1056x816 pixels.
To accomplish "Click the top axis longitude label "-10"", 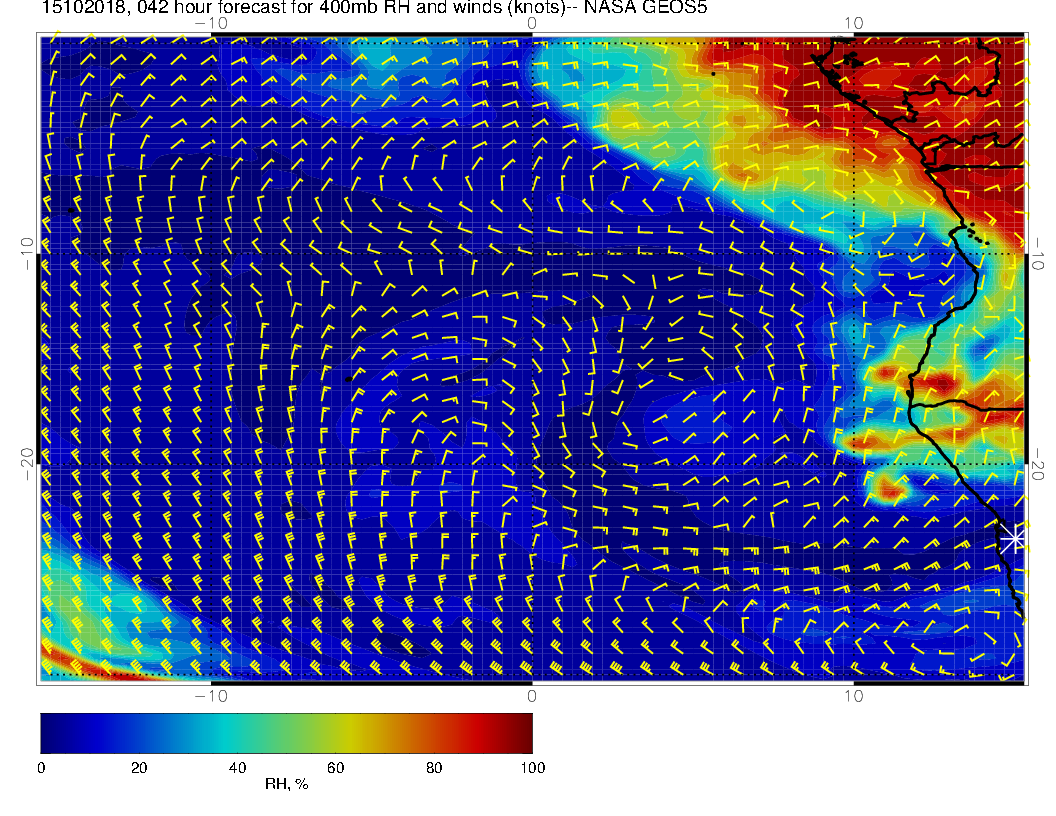I will coord(211,24).
